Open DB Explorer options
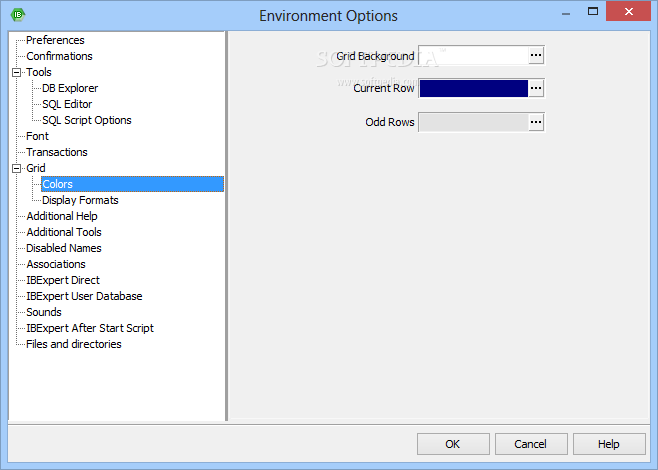 coord(70,88)
